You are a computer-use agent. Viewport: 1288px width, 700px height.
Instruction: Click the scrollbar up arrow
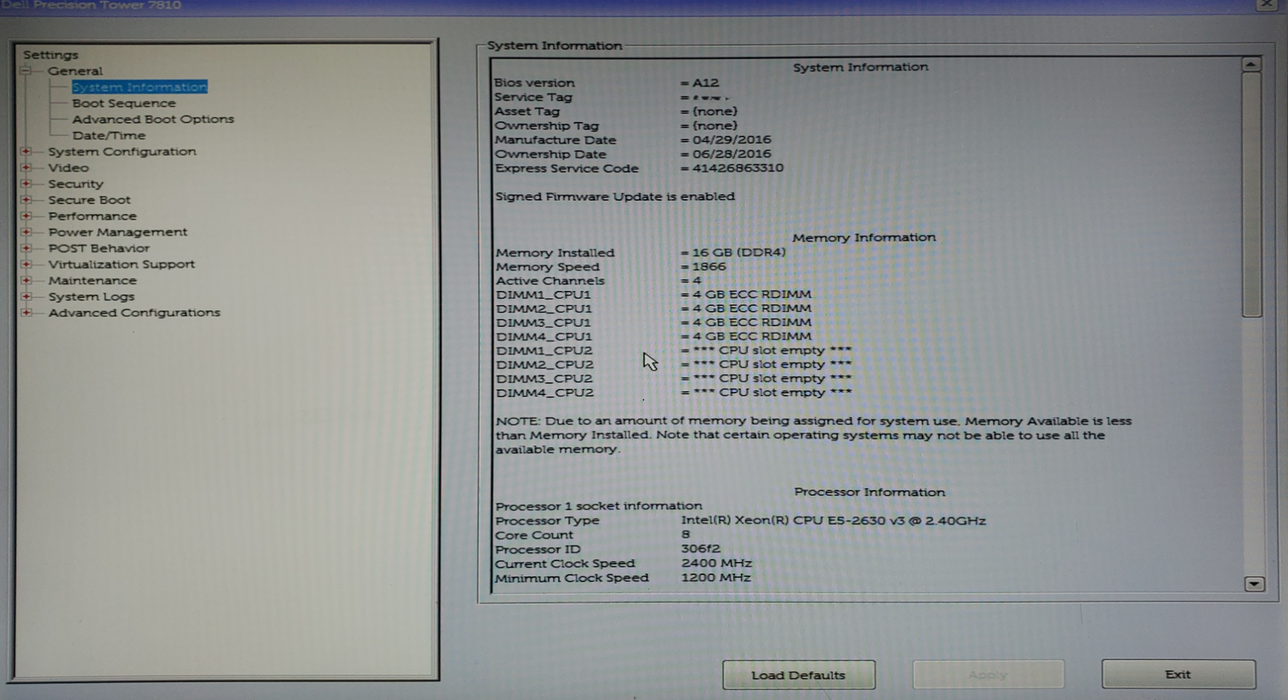[x=1251, y=65]
